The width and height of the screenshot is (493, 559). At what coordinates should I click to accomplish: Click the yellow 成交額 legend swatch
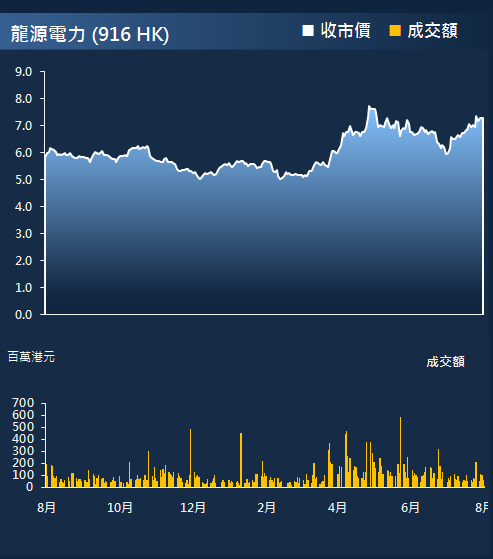click(395, 31)
